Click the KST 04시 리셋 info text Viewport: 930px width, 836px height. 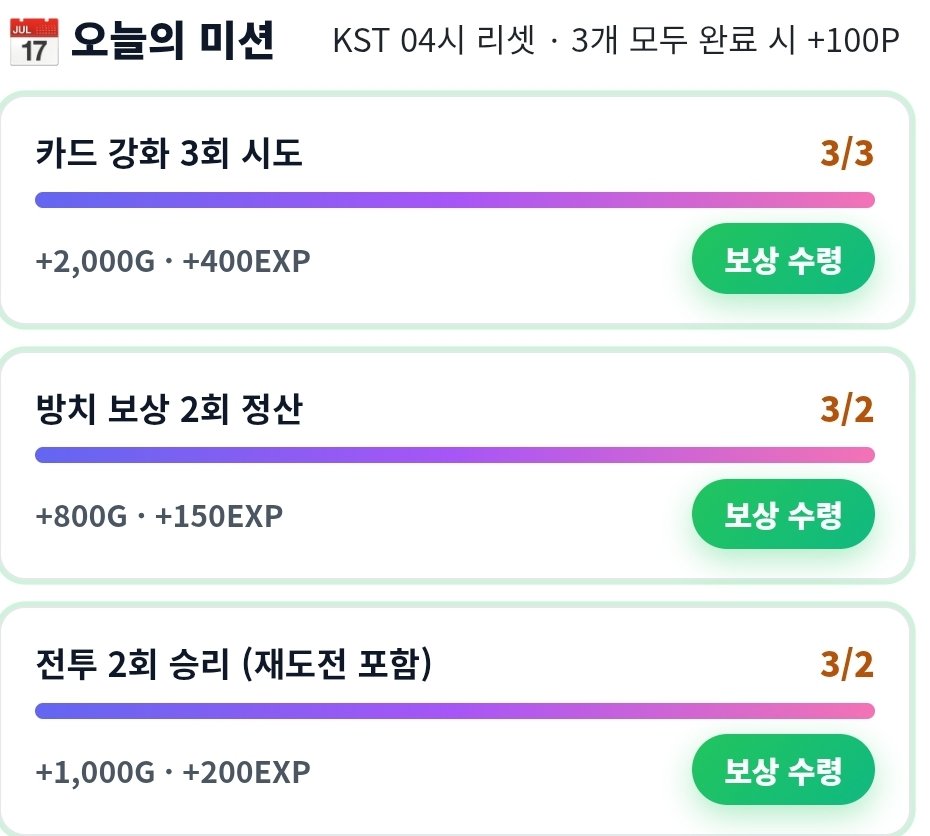434,40
